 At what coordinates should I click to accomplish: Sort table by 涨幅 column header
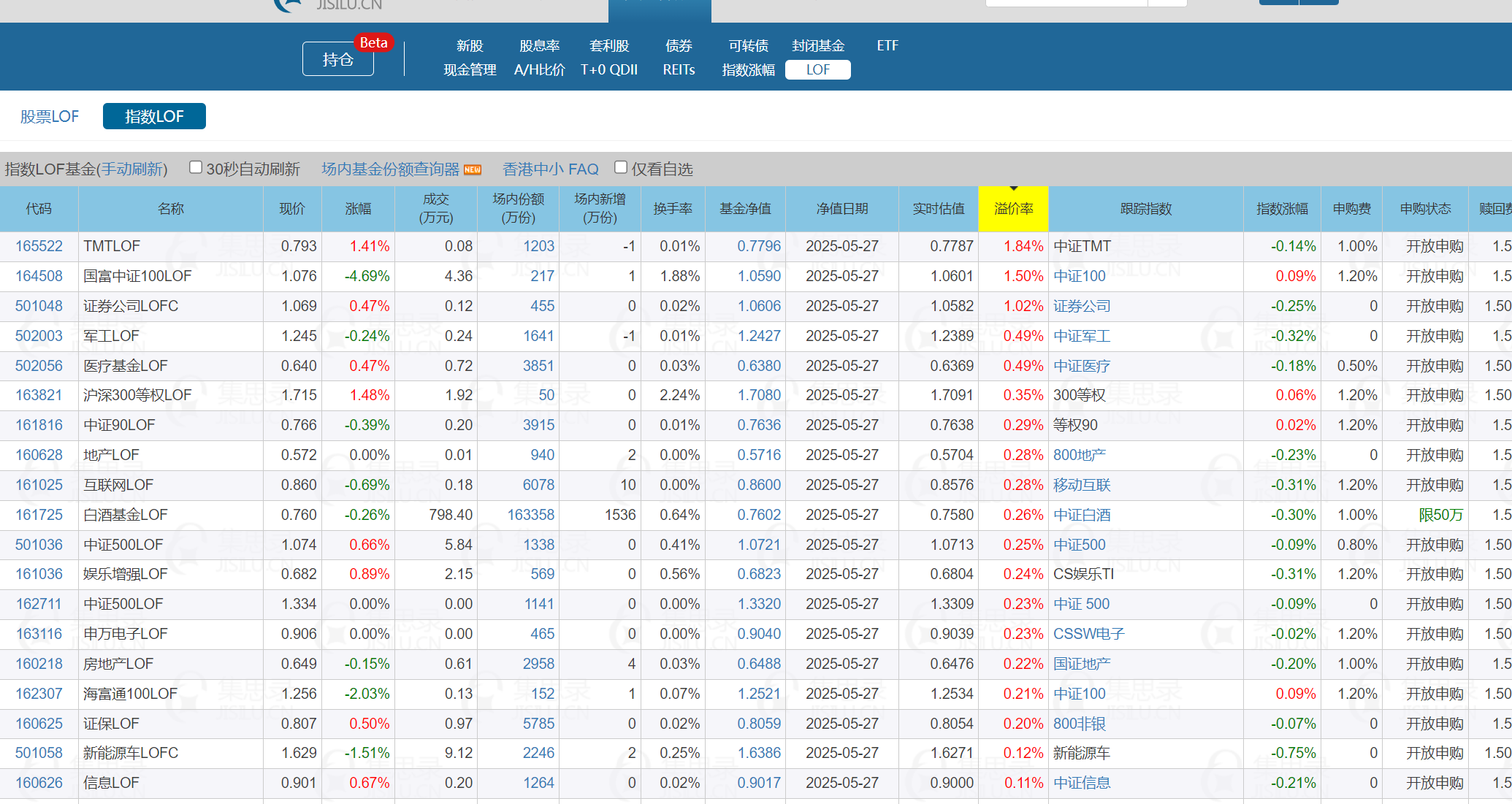pyautogui.click(x=358, y=210)
